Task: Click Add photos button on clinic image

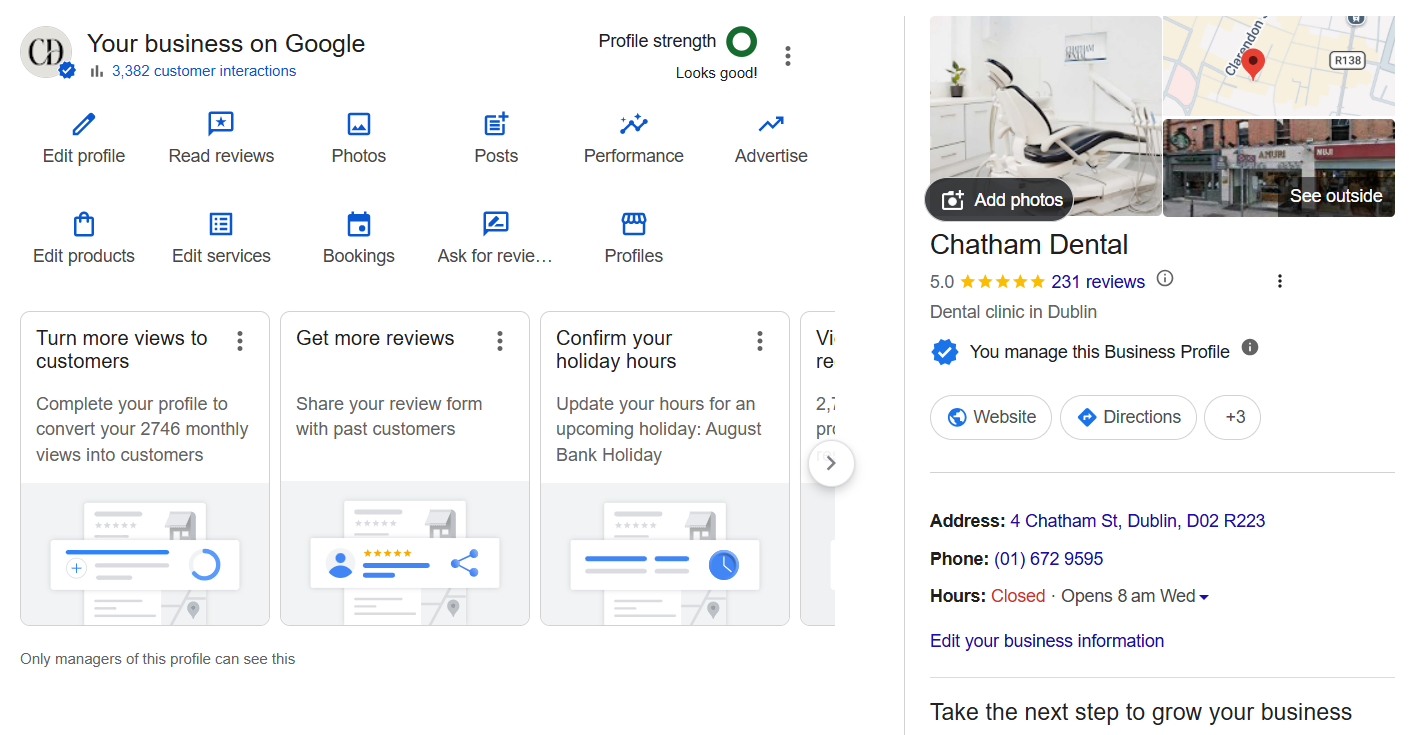Action: click(999, 200)
